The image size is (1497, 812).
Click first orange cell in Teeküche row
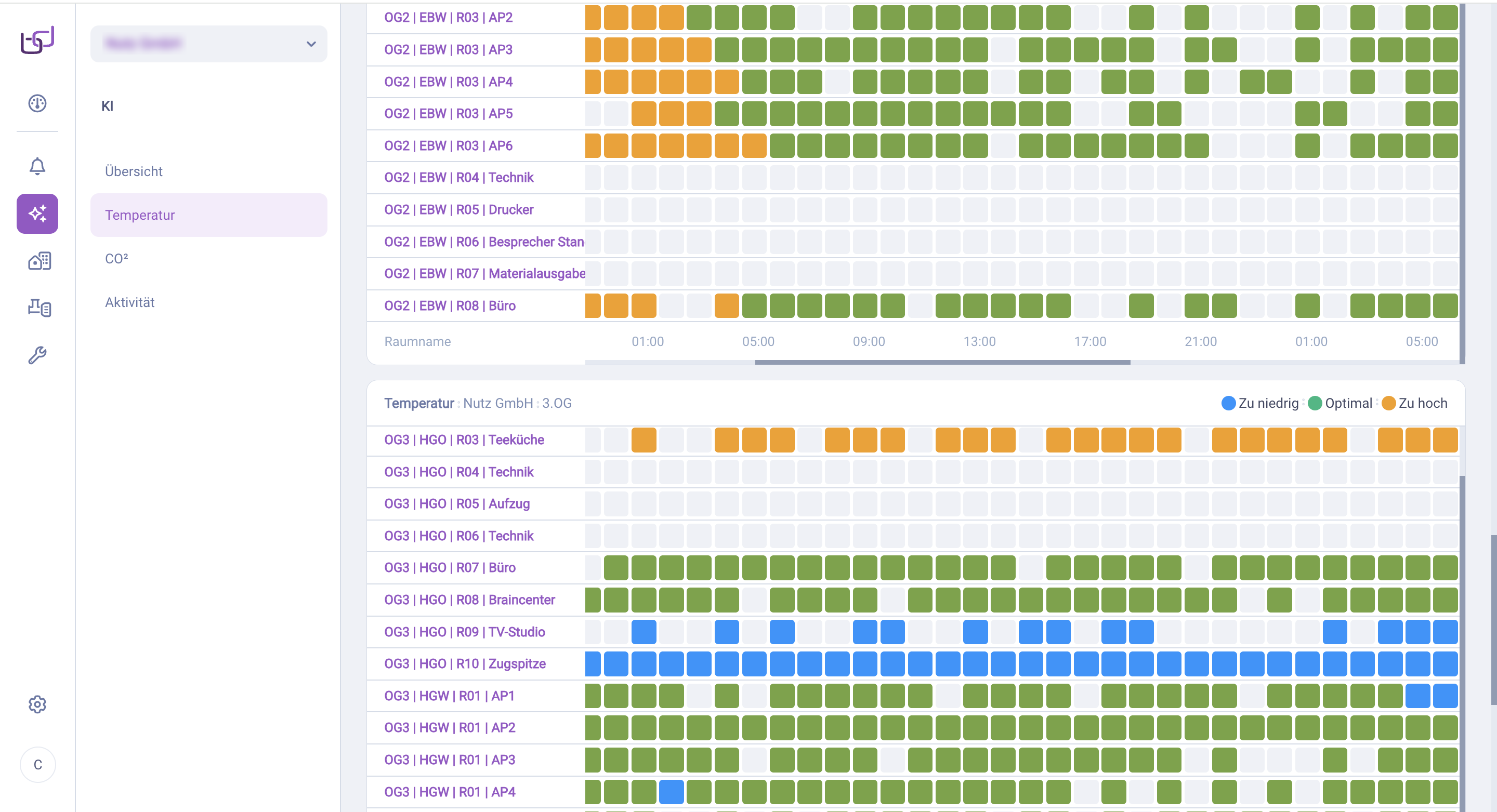tap(644, 440)
